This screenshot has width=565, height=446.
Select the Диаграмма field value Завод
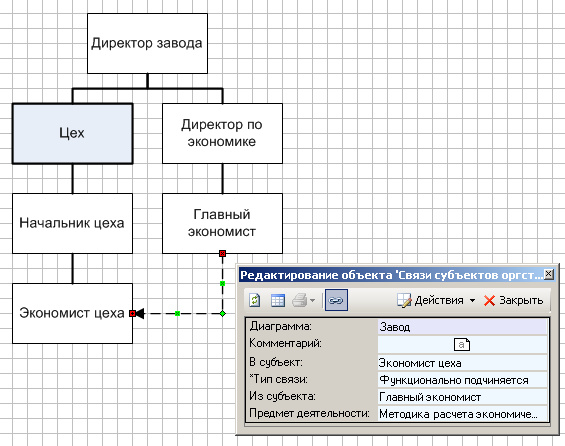[x=463, y=327]
